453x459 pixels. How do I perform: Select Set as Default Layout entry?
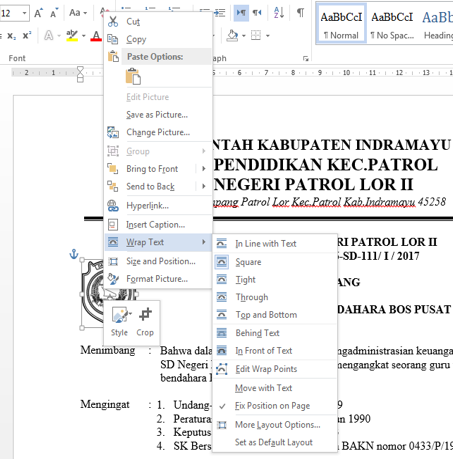(274, 442)
